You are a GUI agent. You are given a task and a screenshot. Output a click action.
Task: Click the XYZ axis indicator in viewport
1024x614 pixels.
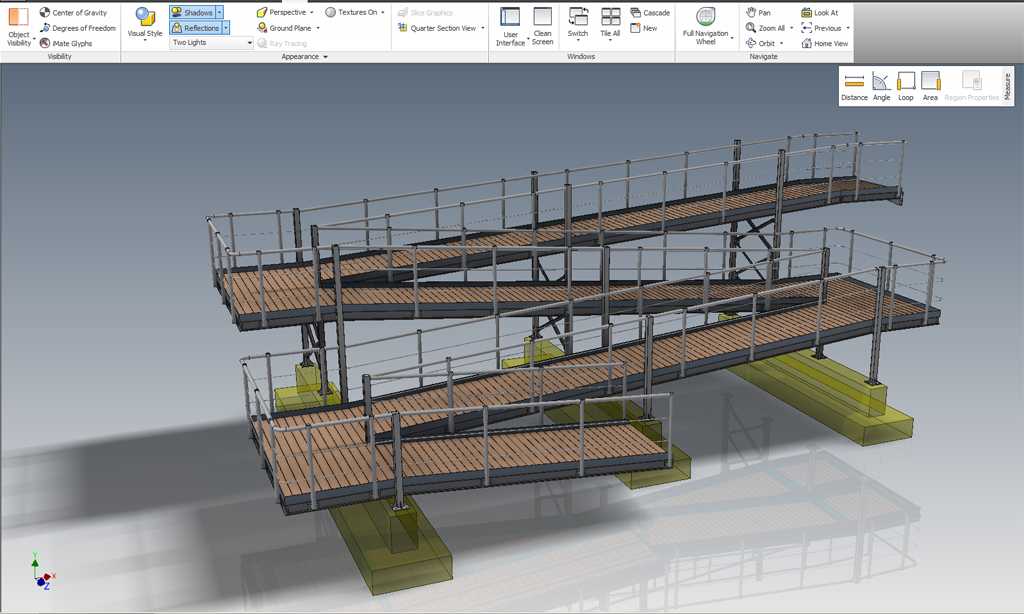tap(42, 572)
